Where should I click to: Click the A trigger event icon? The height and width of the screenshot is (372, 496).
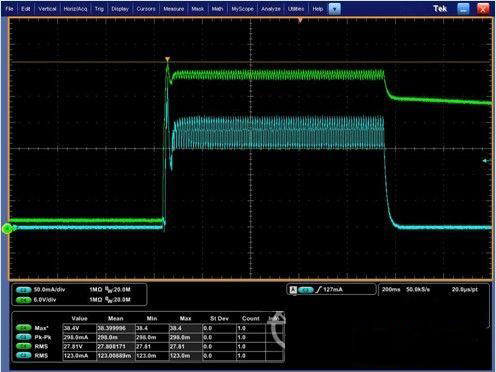pyautogui.click(x=293, y=290)
